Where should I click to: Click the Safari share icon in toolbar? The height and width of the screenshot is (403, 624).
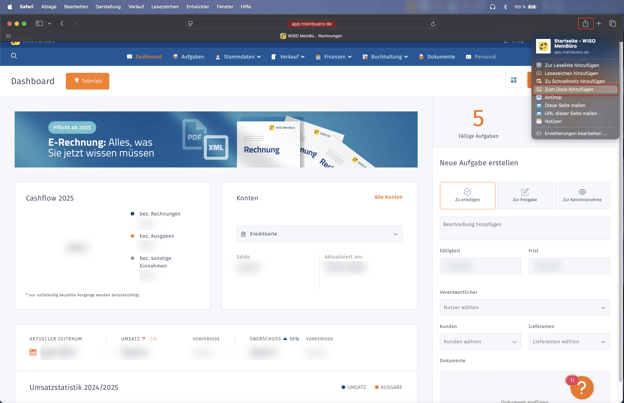[x=585, y=23]
